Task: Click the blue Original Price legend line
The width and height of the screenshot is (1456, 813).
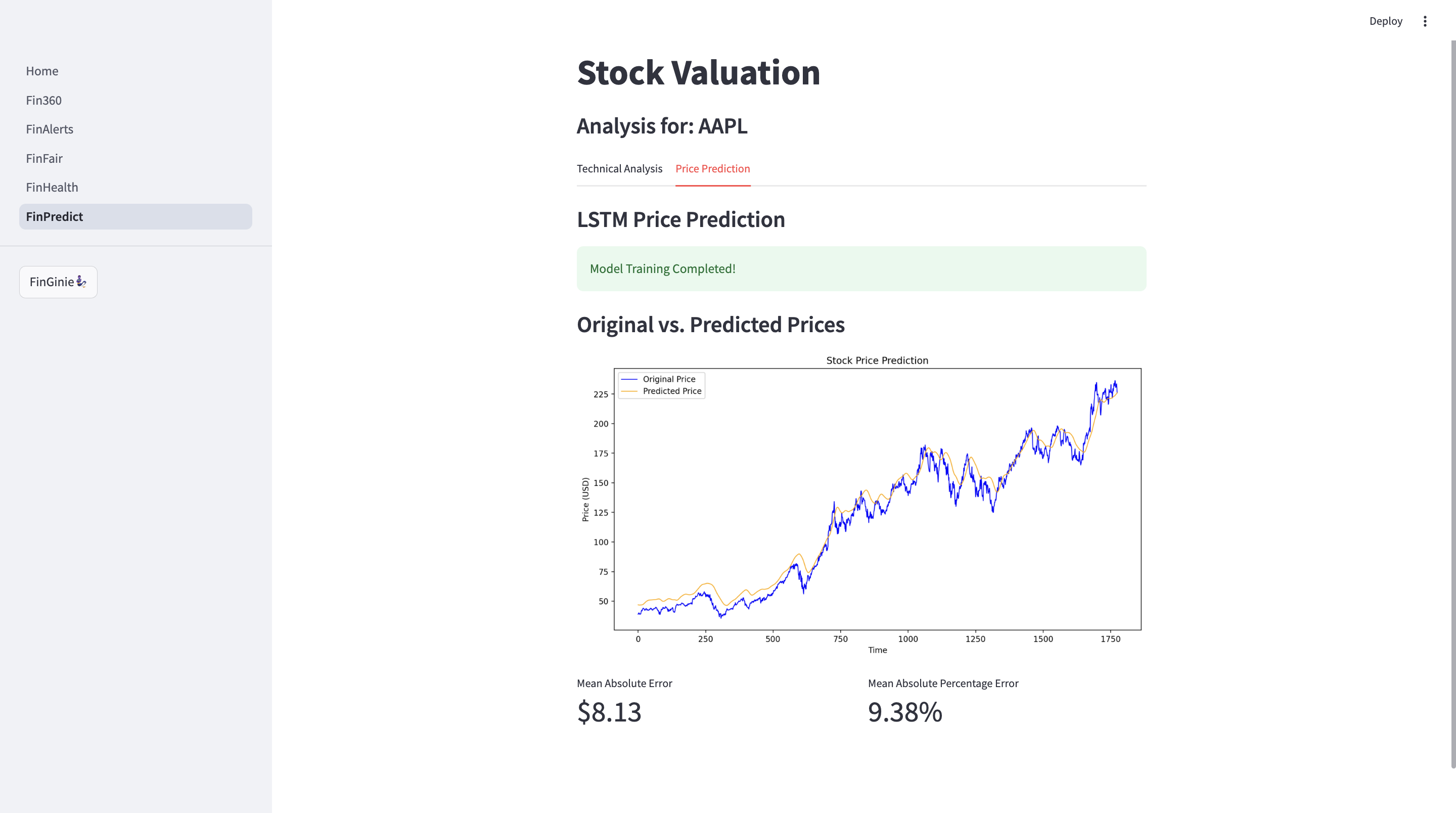Action: pyautogui.click(x=629, y=379)
